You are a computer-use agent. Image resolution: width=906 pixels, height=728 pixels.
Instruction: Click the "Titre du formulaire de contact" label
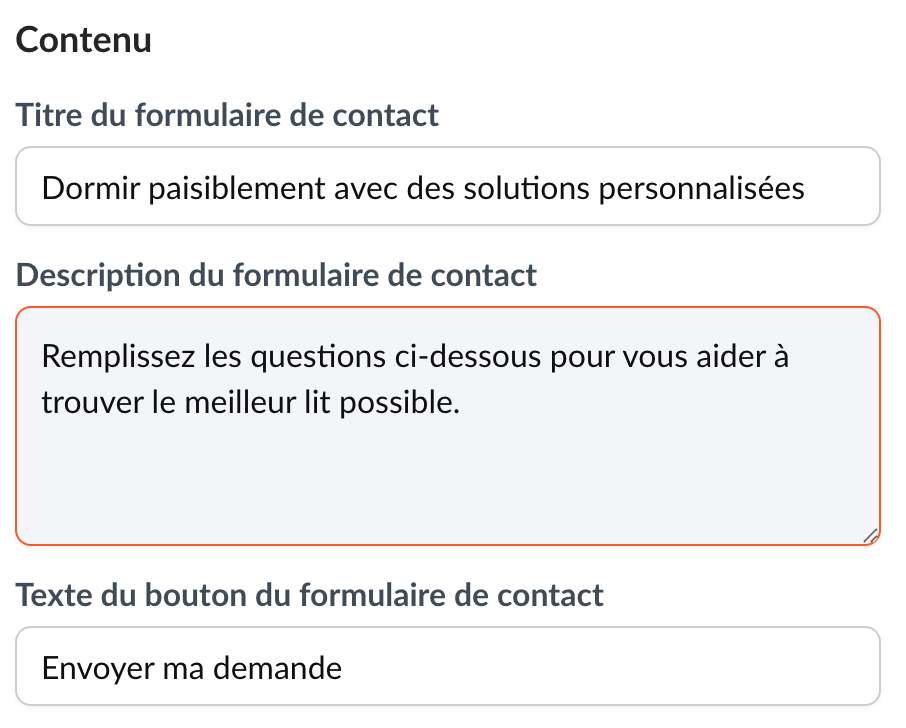click(228, 115)
